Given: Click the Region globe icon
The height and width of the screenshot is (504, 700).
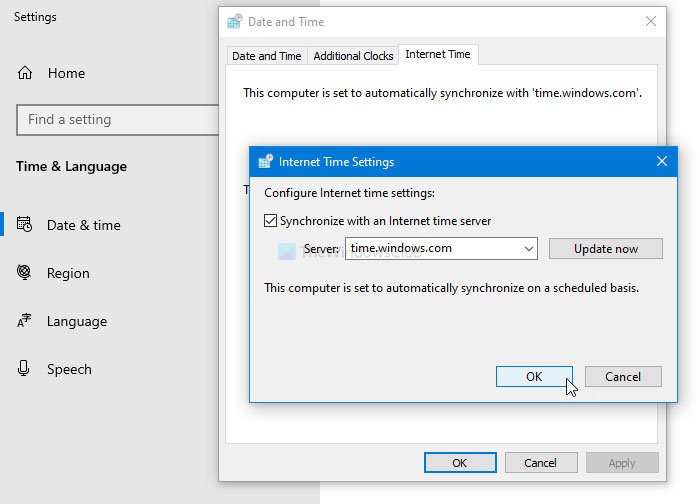Looking at the screenshot, I should (x=25, y=273).
